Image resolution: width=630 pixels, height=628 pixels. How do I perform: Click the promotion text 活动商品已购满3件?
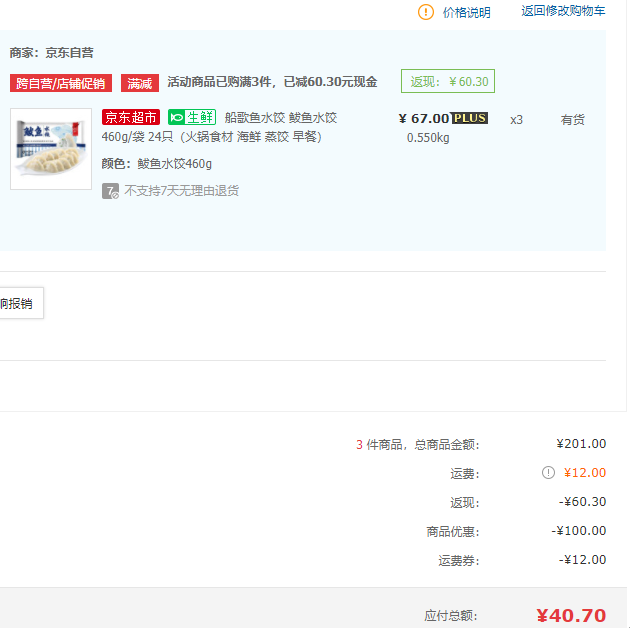219,82
